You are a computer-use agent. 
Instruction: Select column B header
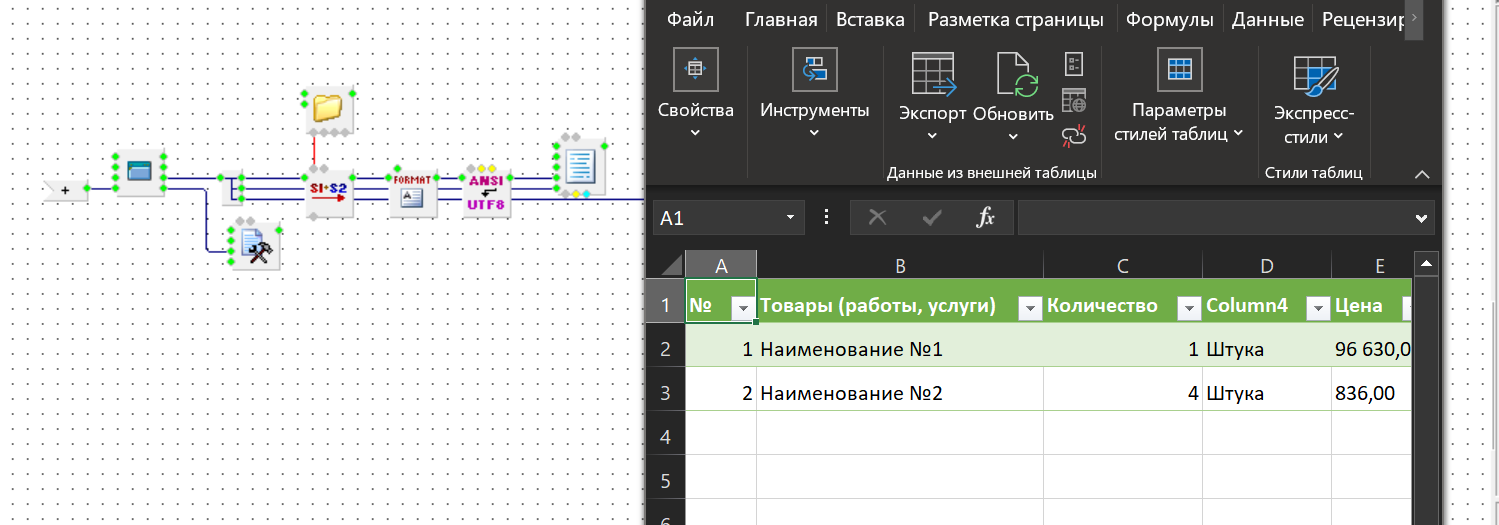coord(900,265)
